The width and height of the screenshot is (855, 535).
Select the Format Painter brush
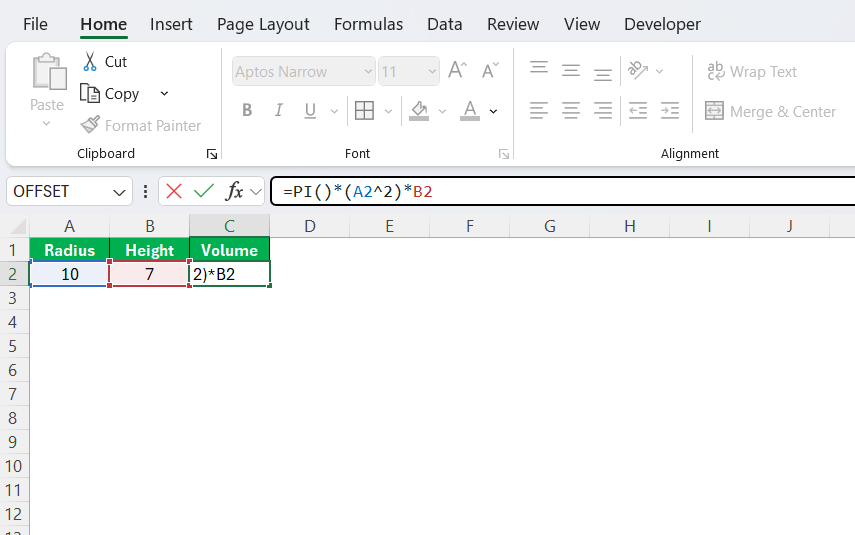point(90,125)
